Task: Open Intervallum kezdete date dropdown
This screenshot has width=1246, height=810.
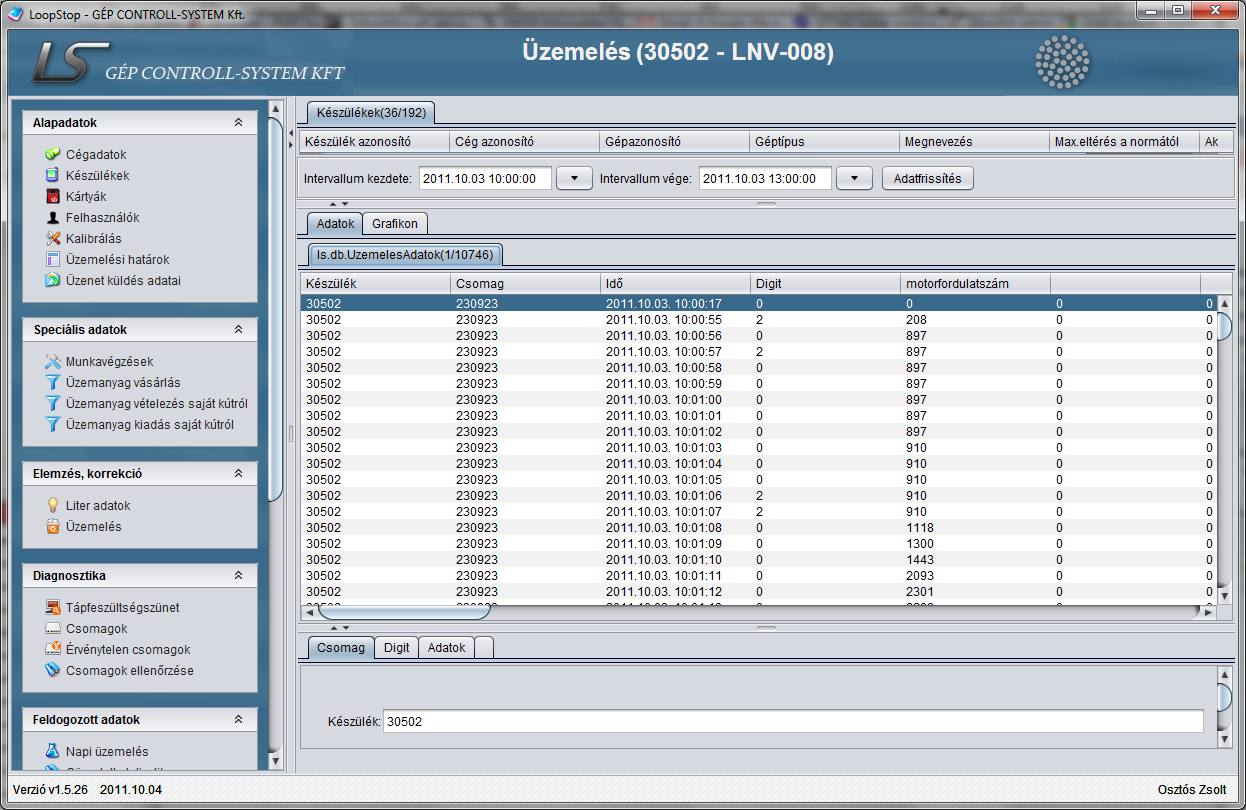Action: 574,179
